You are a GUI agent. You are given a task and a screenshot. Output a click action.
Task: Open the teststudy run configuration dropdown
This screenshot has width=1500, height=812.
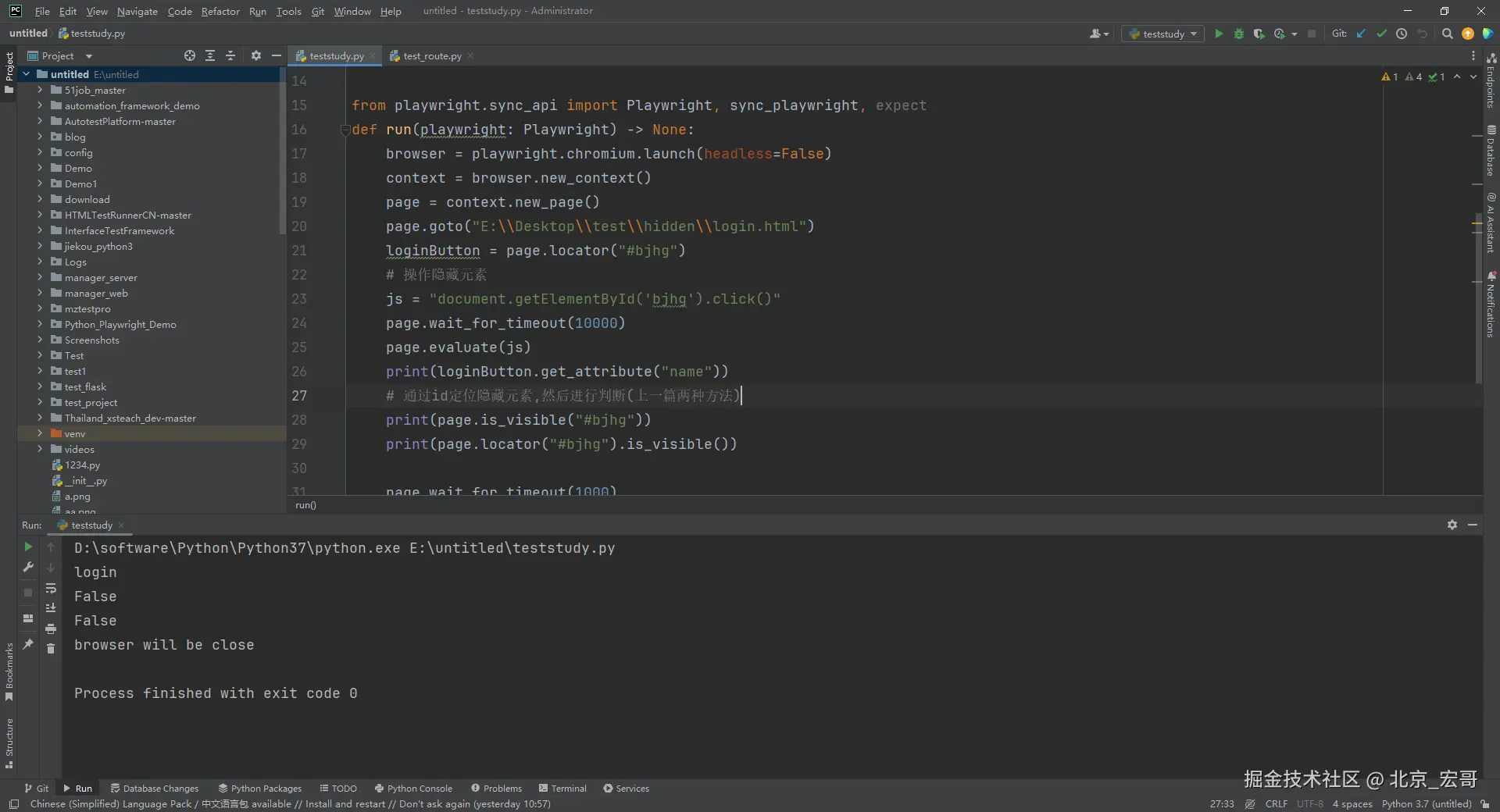(1163, 34)
